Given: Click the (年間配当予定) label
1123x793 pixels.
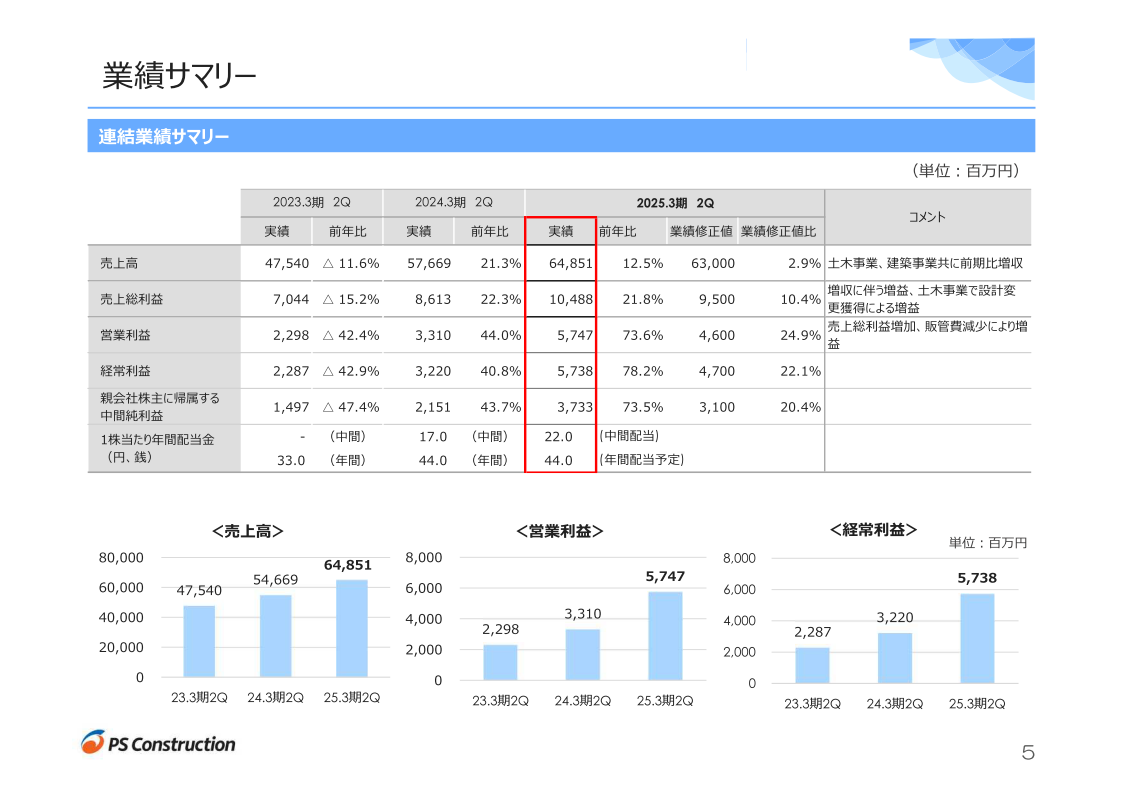Looking at the screenshot, I should (x=642, y=459).
